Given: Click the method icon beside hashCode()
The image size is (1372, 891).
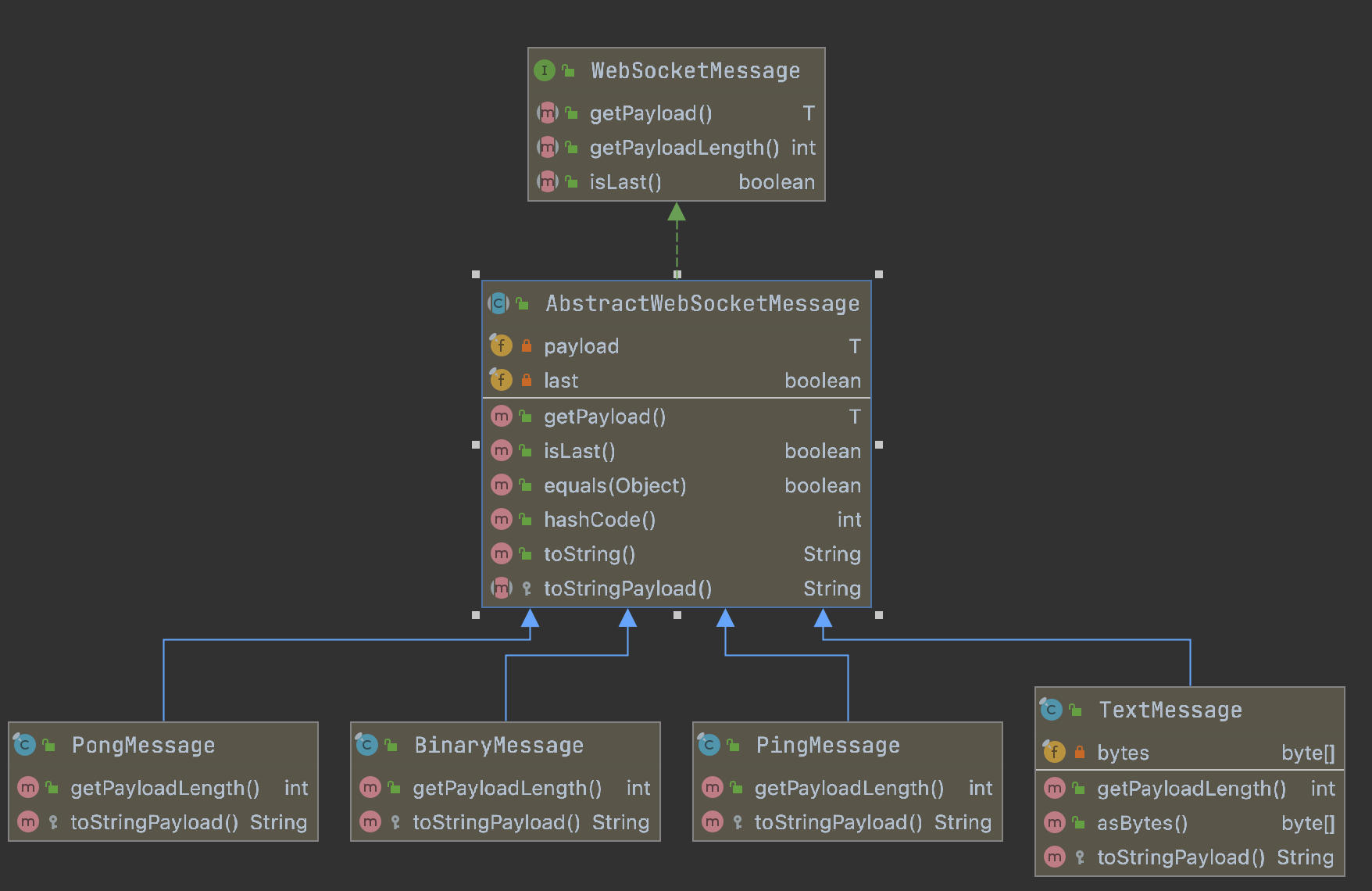Looking at the screenshot, I should click(x=502, y=520).
